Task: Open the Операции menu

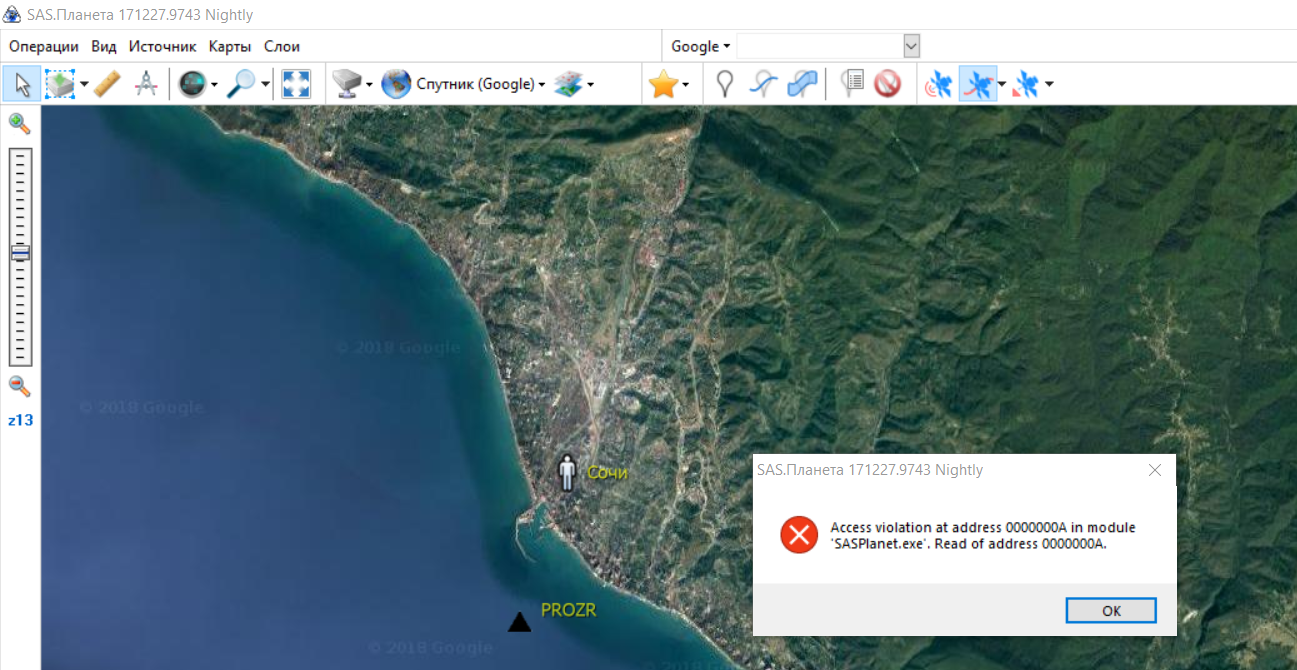Action: pos(43,46)
